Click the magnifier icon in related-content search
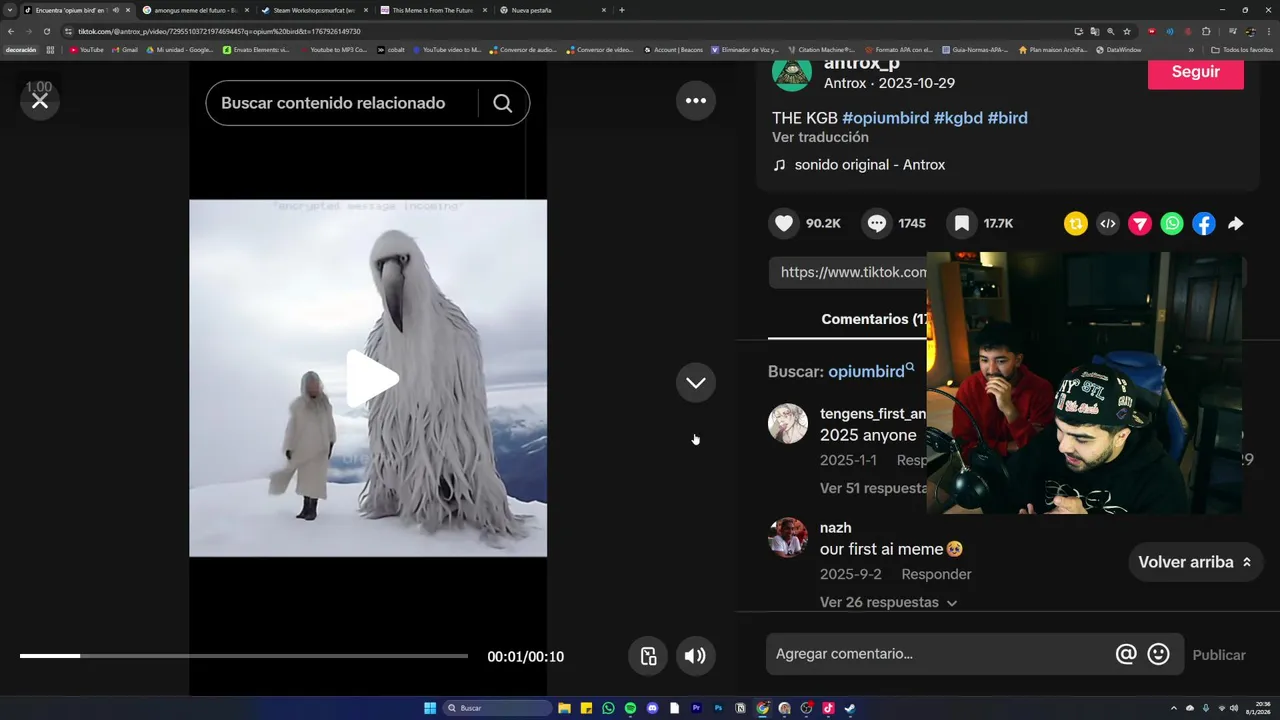Viewport: 1280px width, 720px height. tap(503, 103)
